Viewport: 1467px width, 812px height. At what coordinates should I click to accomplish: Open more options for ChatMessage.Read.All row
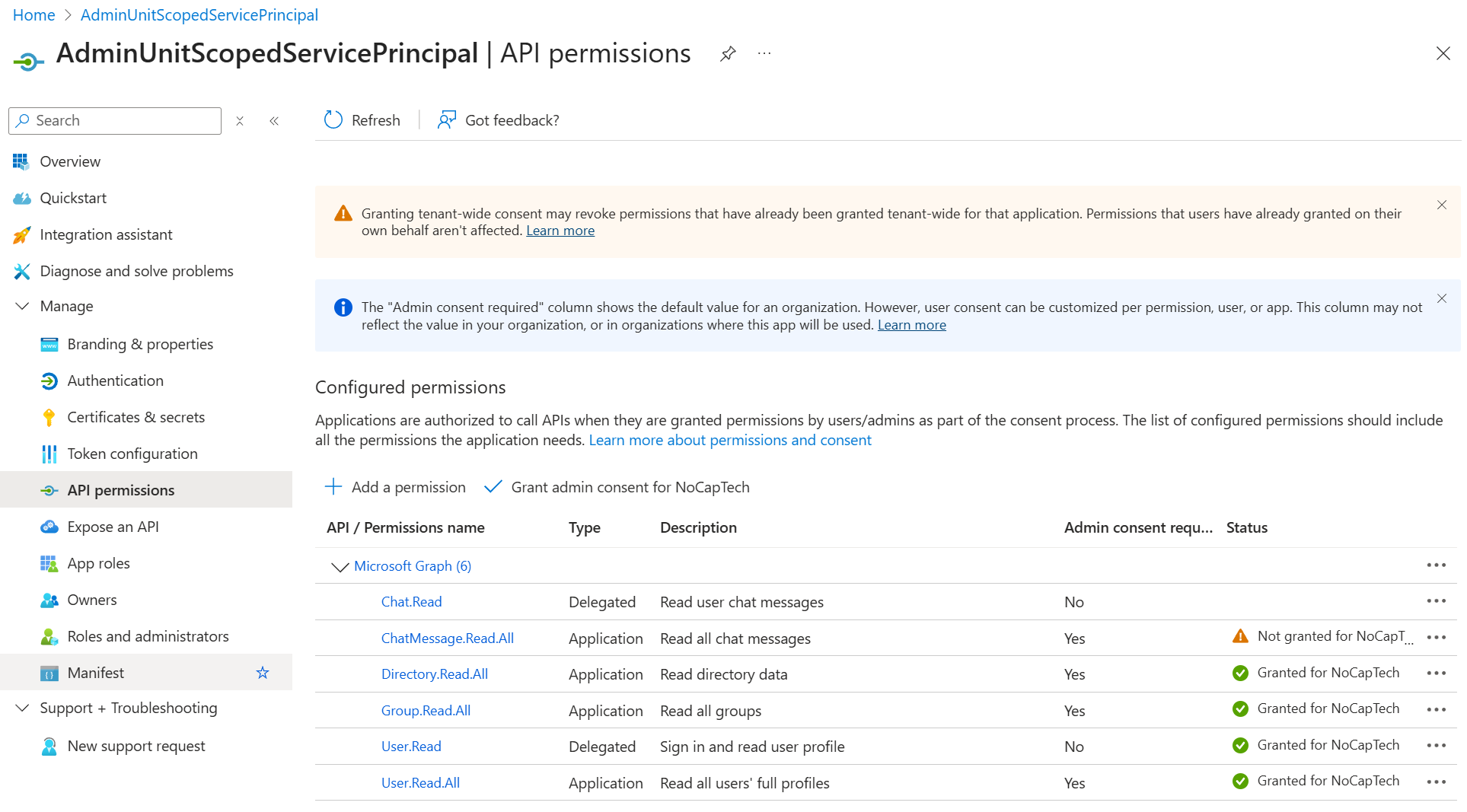tap(1436, 637)
